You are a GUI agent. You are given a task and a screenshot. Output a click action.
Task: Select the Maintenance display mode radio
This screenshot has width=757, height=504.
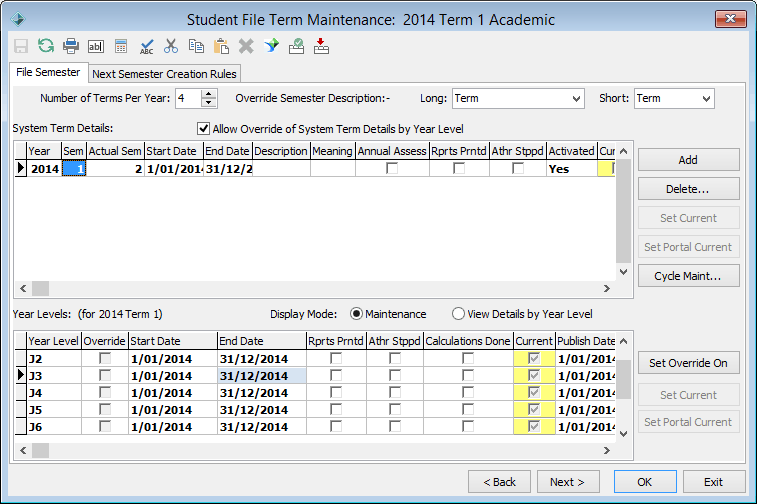click(x=356, y=314)
